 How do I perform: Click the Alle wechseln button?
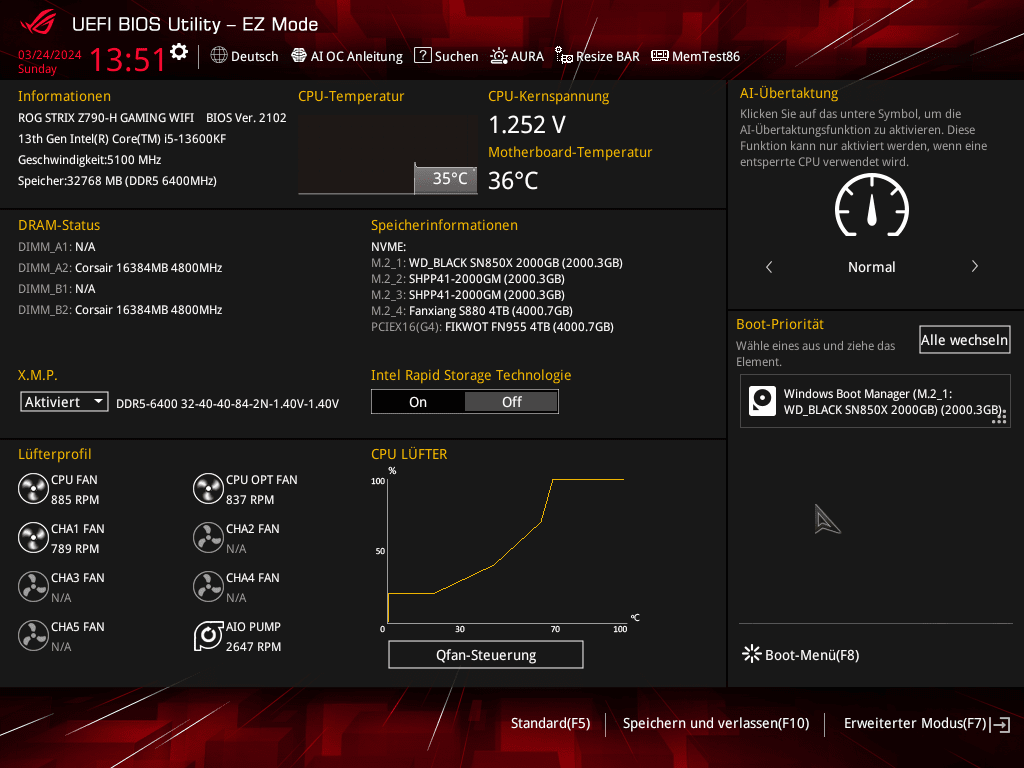click(965, 340)
